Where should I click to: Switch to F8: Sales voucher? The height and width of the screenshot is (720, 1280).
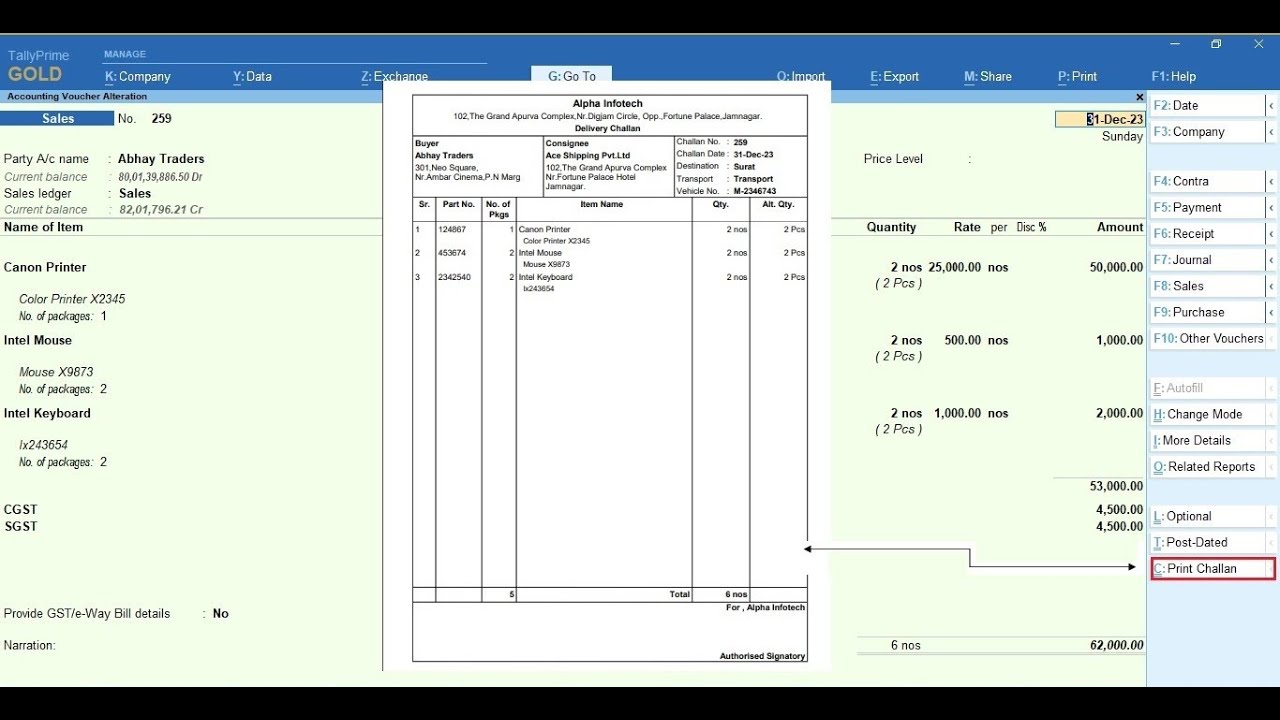click(x=1207, y=285)
